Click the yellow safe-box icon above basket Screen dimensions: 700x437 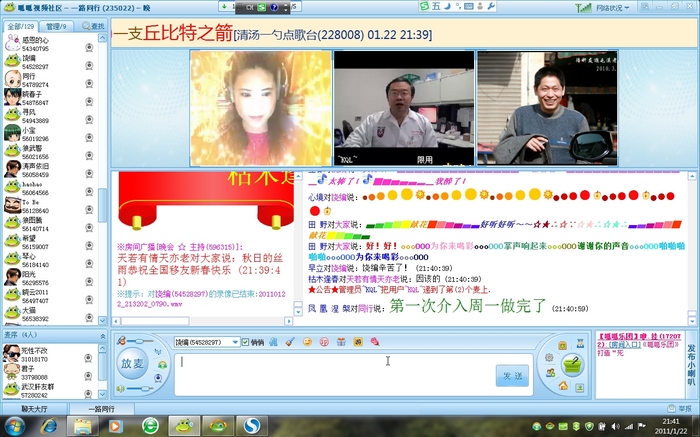562,345
